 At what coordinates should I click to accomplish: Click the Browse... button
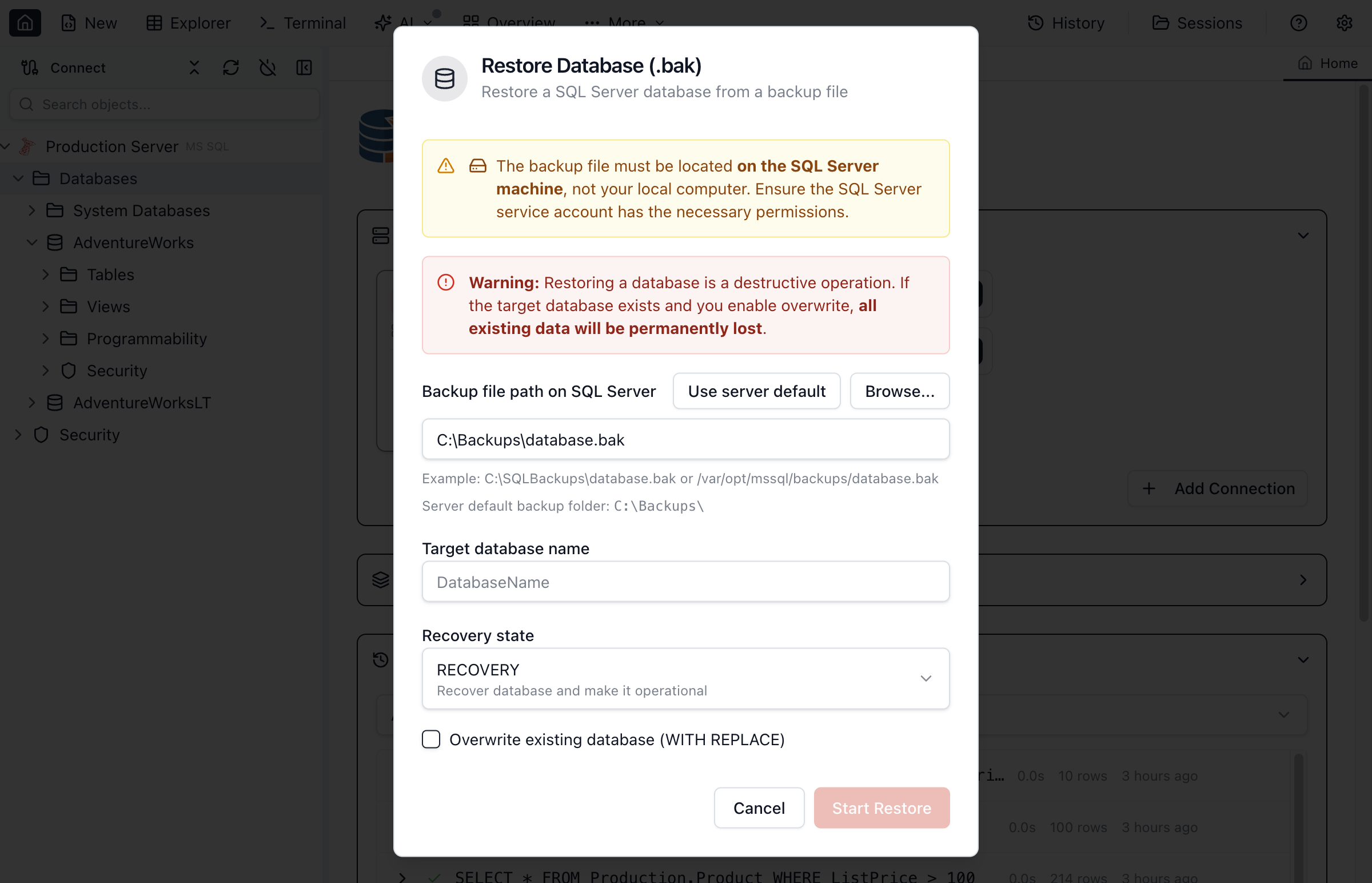(x=899, y=392)
